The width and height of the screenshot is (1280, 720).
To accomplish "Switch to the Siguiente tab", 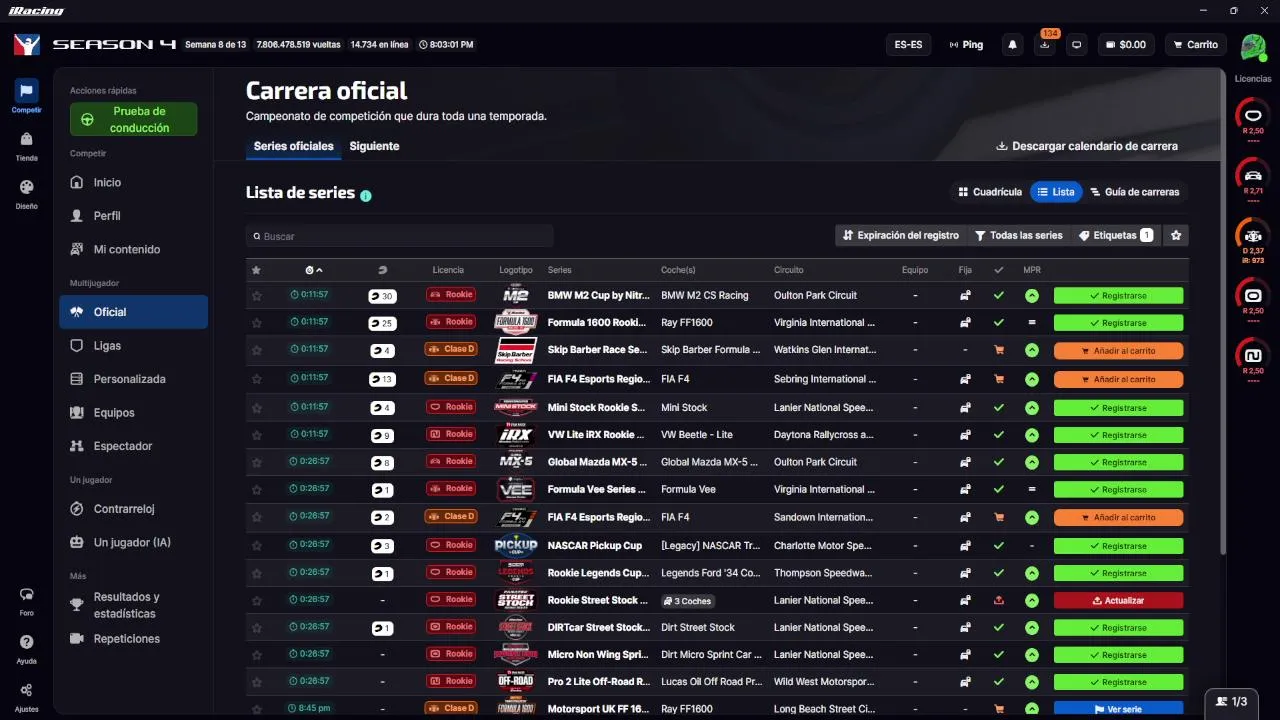I will pos(374,146).
